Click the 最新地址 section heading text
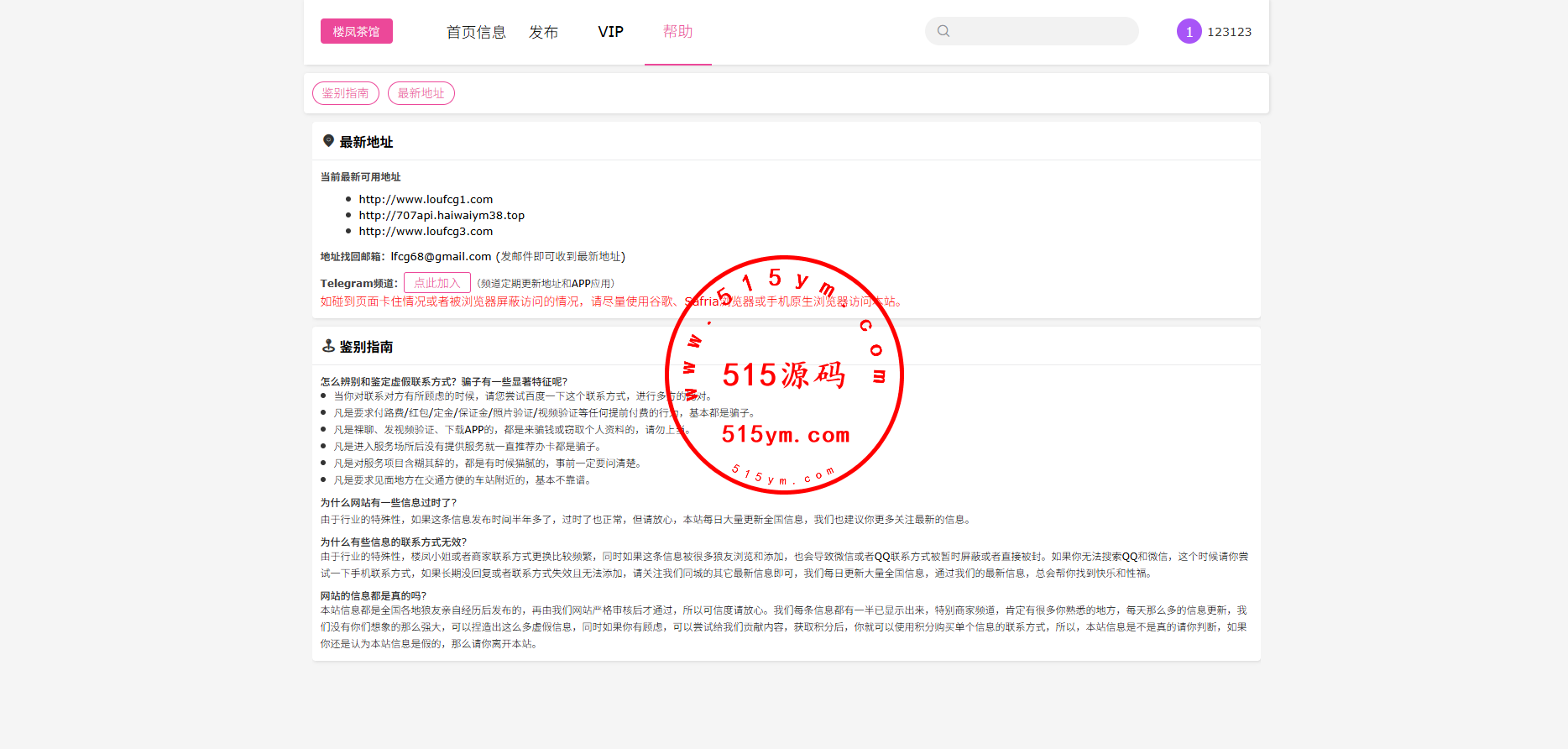Image resolution: width=1568 pixels, height=749 pixels. tap(366, 142)
